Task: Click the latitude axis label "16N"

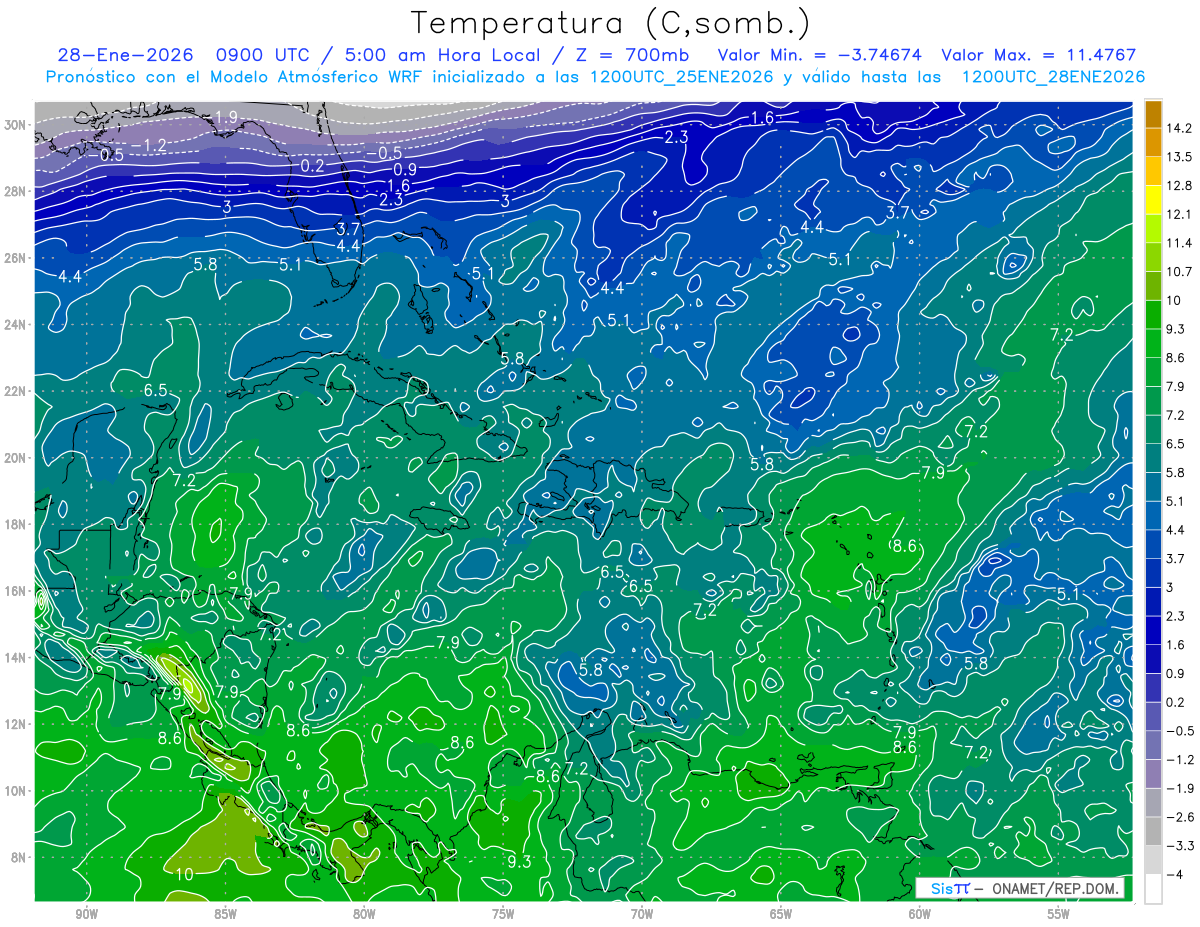Action: (16, 591)
